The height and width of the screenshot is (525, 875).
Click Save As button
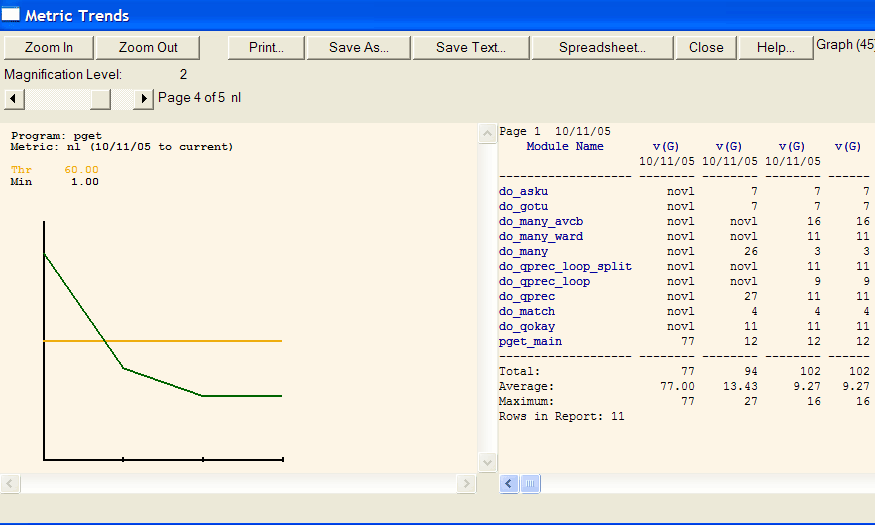359,48
